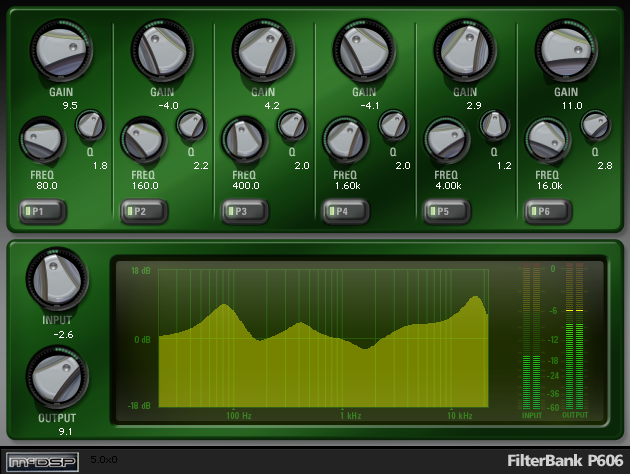Click the P2 frequency knob set to 160.0

(143, 140)
